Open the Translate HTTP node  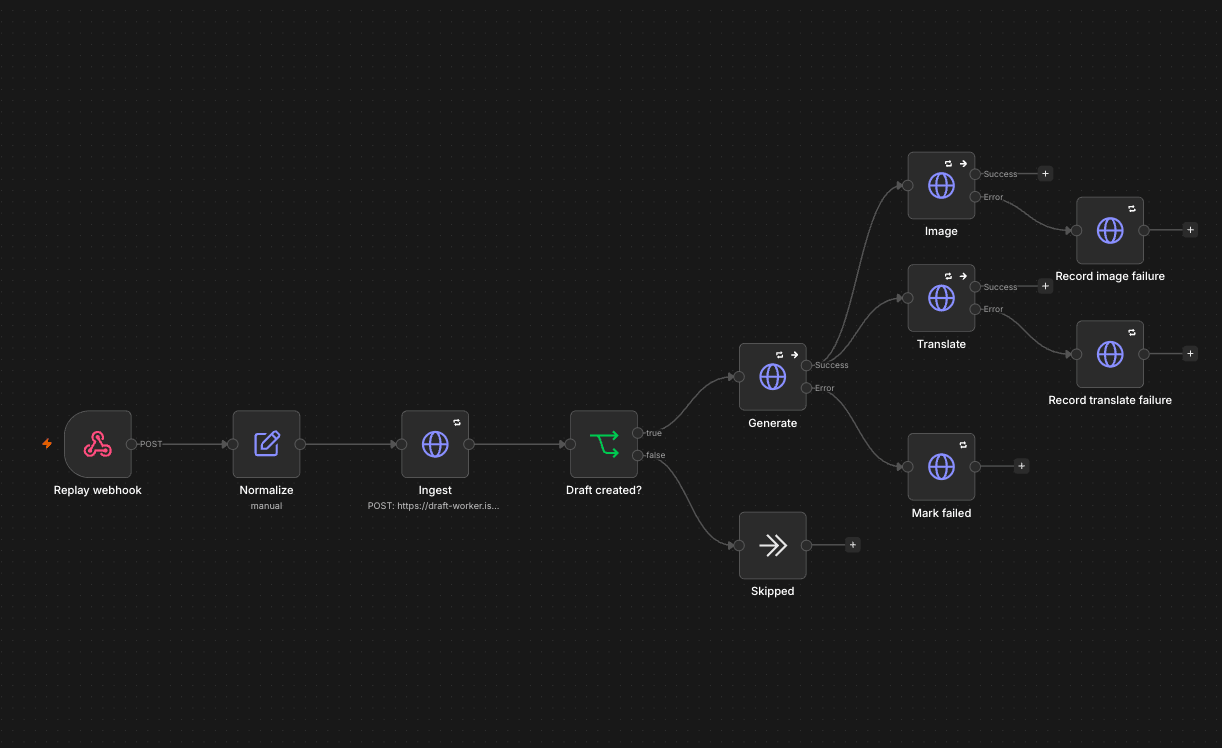click(941, 298)
